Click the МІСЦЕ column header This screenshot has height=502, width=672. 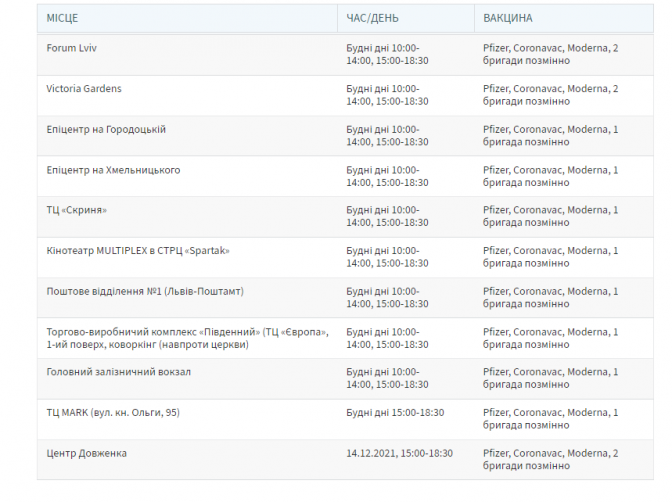click(x=62, y=18)
